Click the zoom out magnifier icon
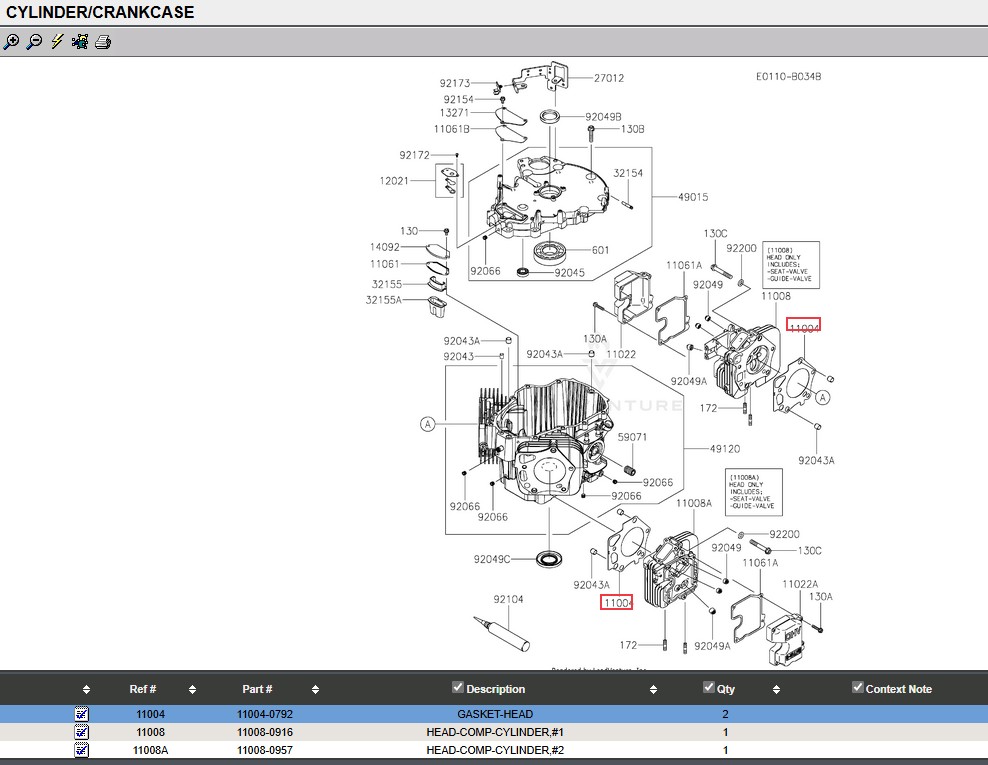 [x=34, y=42]
